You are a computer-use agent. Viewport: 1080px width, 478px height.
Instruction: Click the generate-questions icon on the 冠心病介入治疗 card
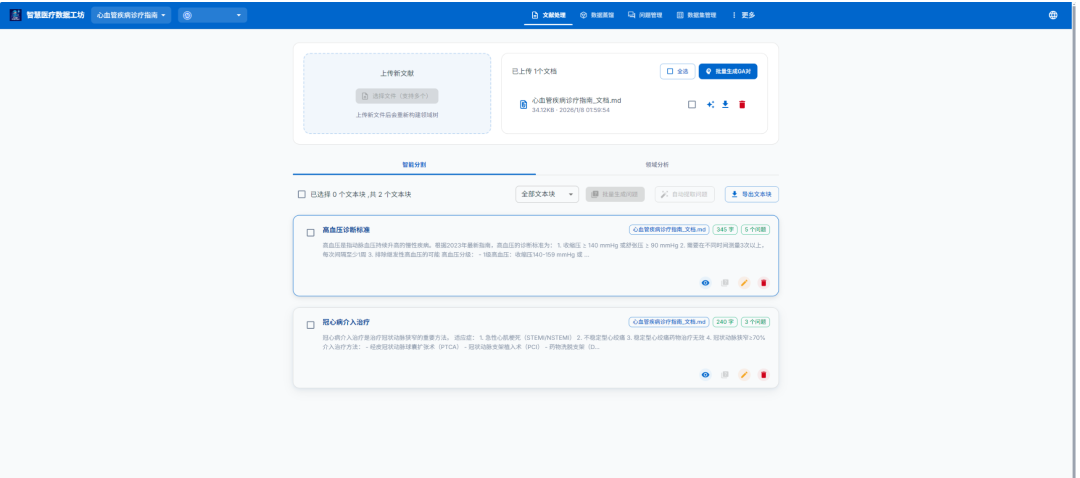[x=725, y=375]
